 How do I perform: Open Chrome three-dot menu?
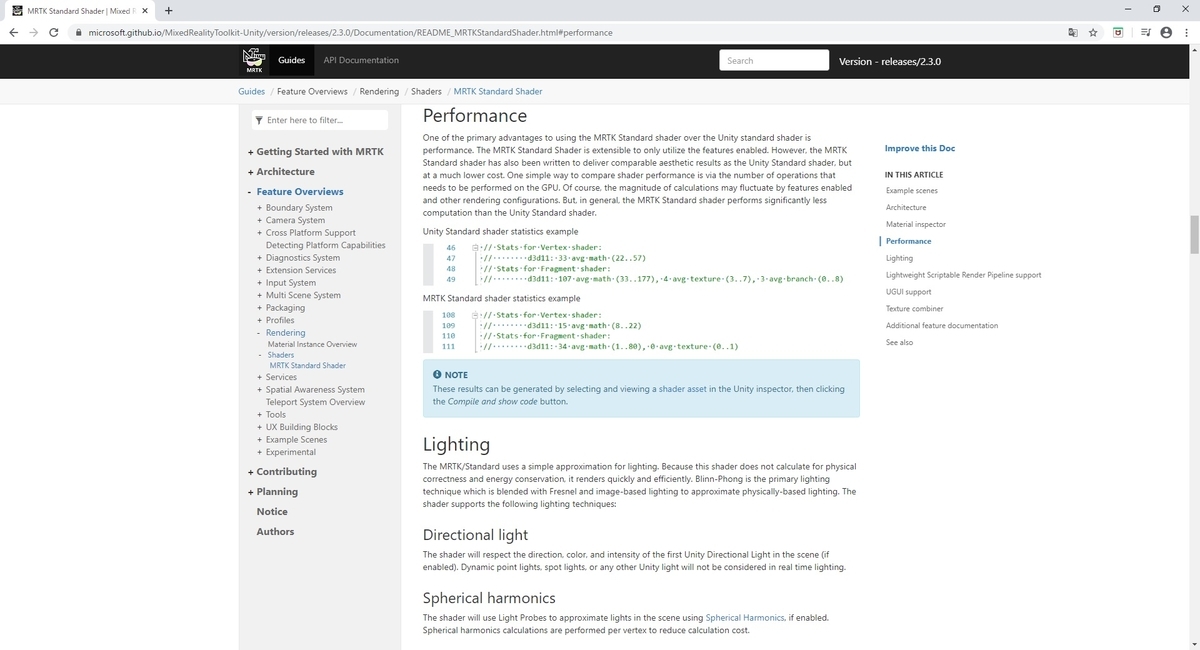(x=1187, y=32)
